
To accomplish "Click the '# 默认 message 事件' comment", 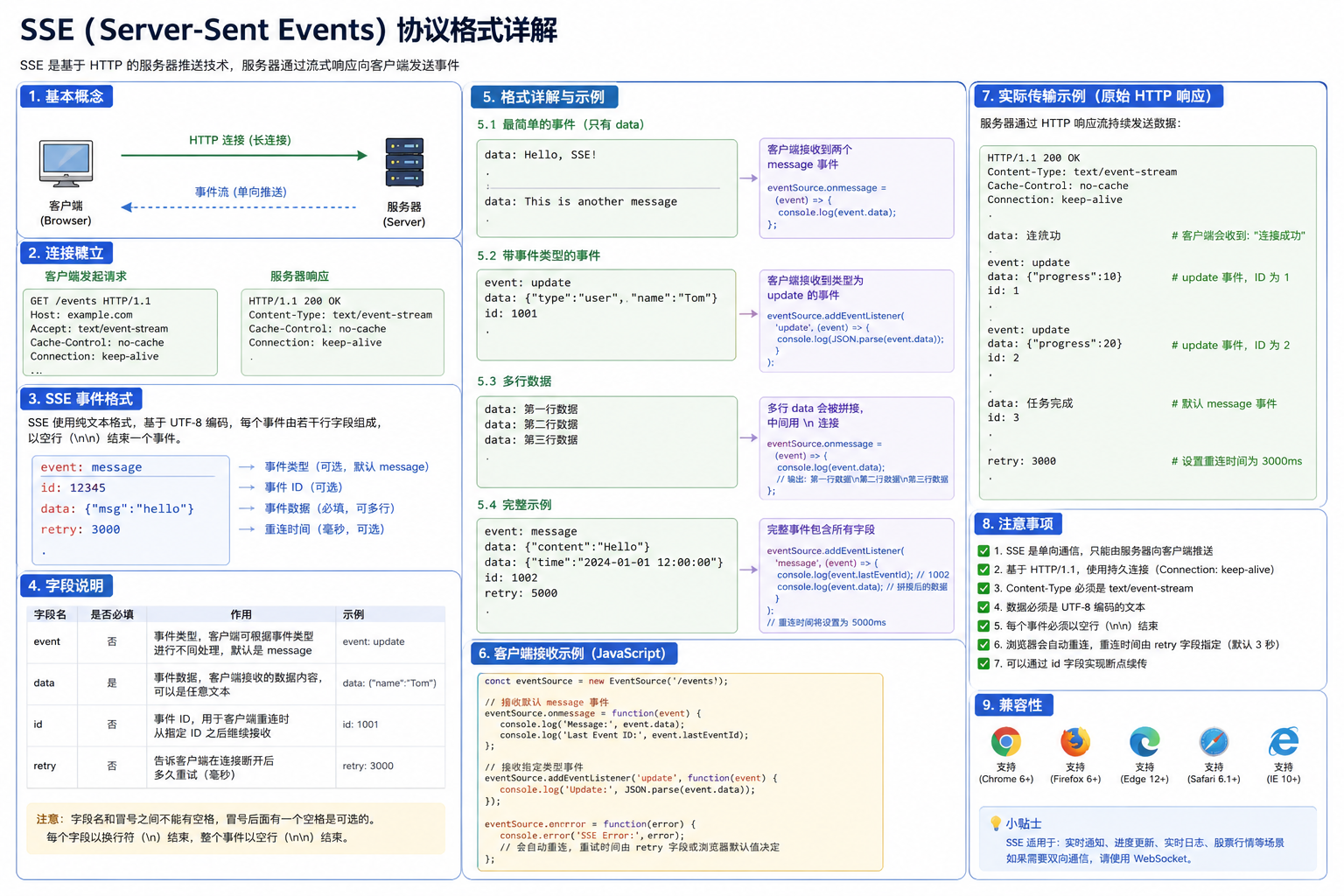I will click(1224, 404).
